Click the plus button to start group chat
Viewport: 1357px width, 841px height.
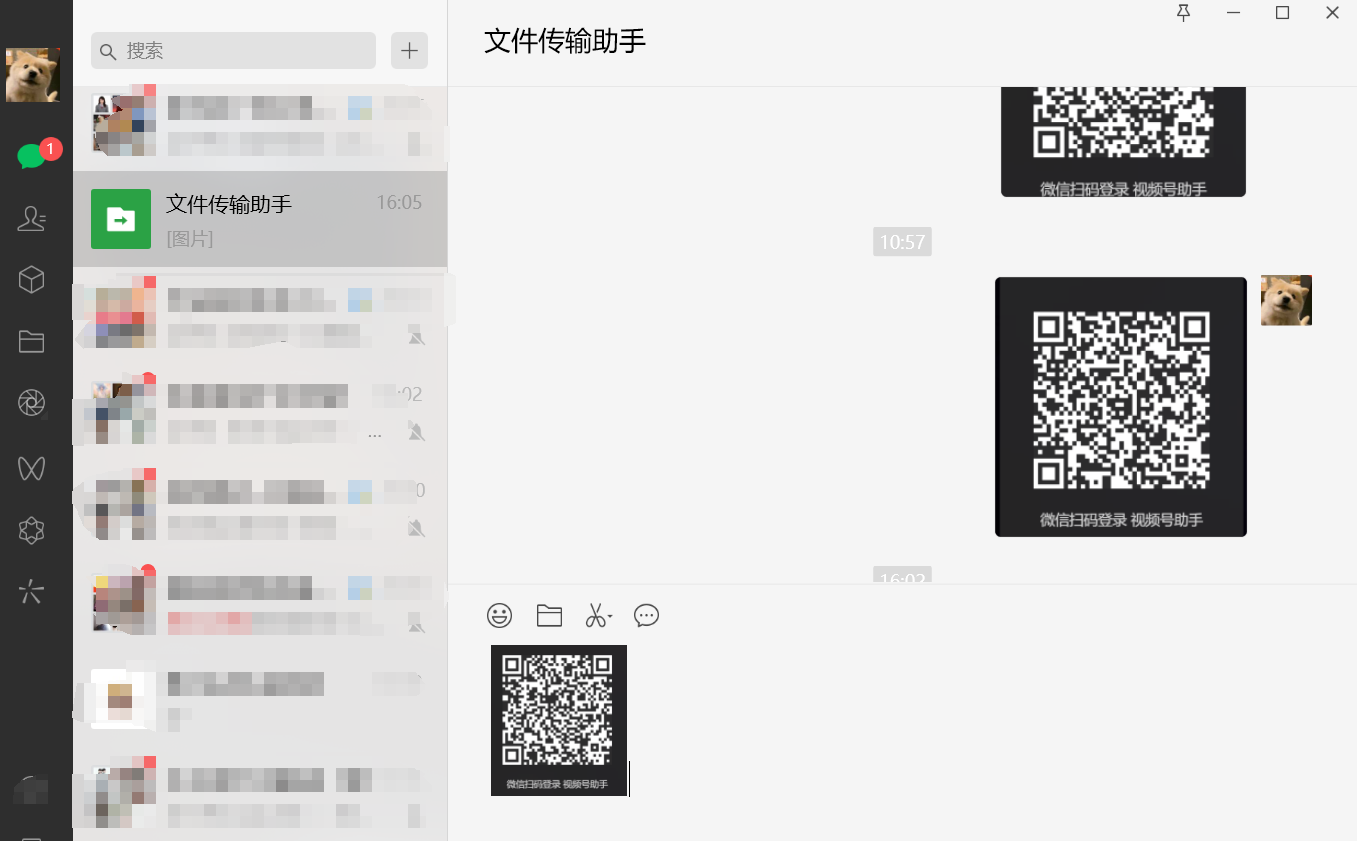pos(409,51)
